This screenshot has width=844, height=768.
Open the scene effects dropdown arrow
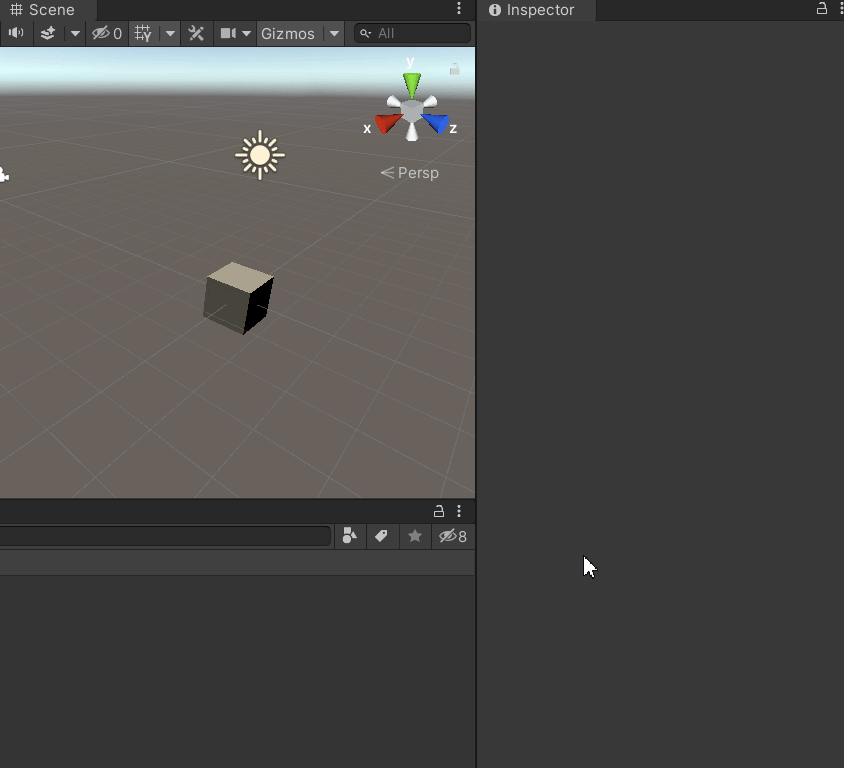point(75,33)
